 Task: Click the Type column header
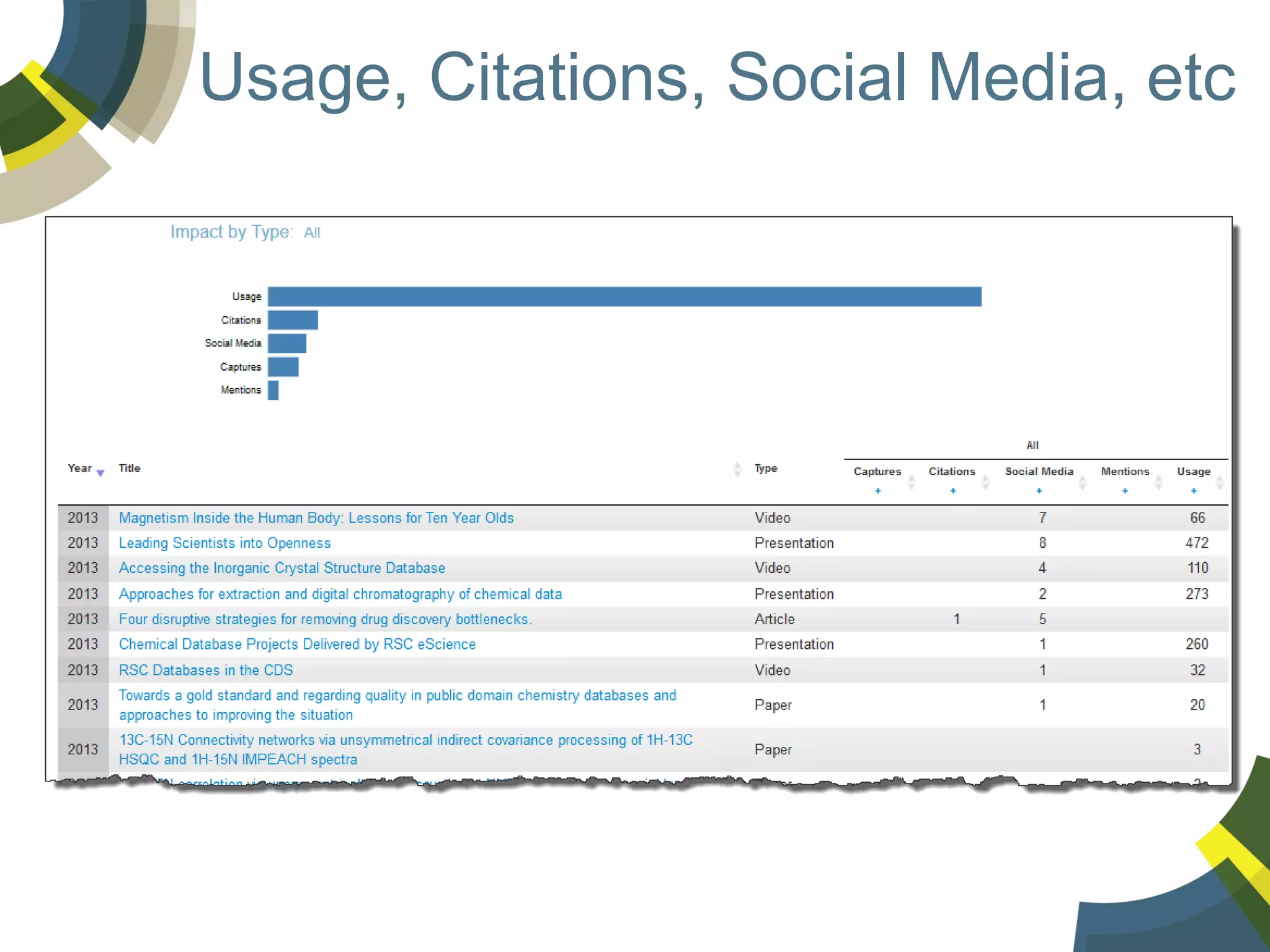coord(766,469)
